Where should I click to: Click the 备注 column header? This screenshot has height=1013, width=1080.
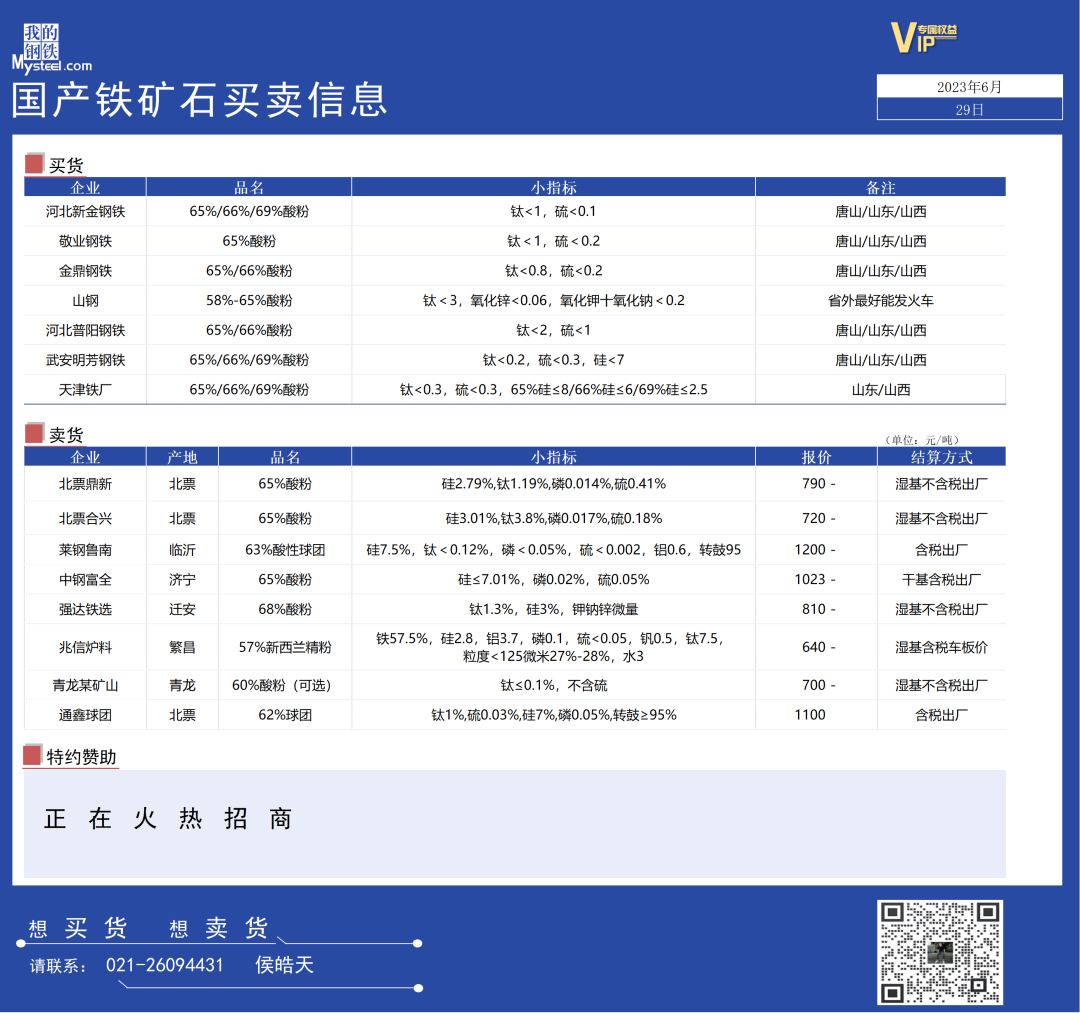click(880, 187)
